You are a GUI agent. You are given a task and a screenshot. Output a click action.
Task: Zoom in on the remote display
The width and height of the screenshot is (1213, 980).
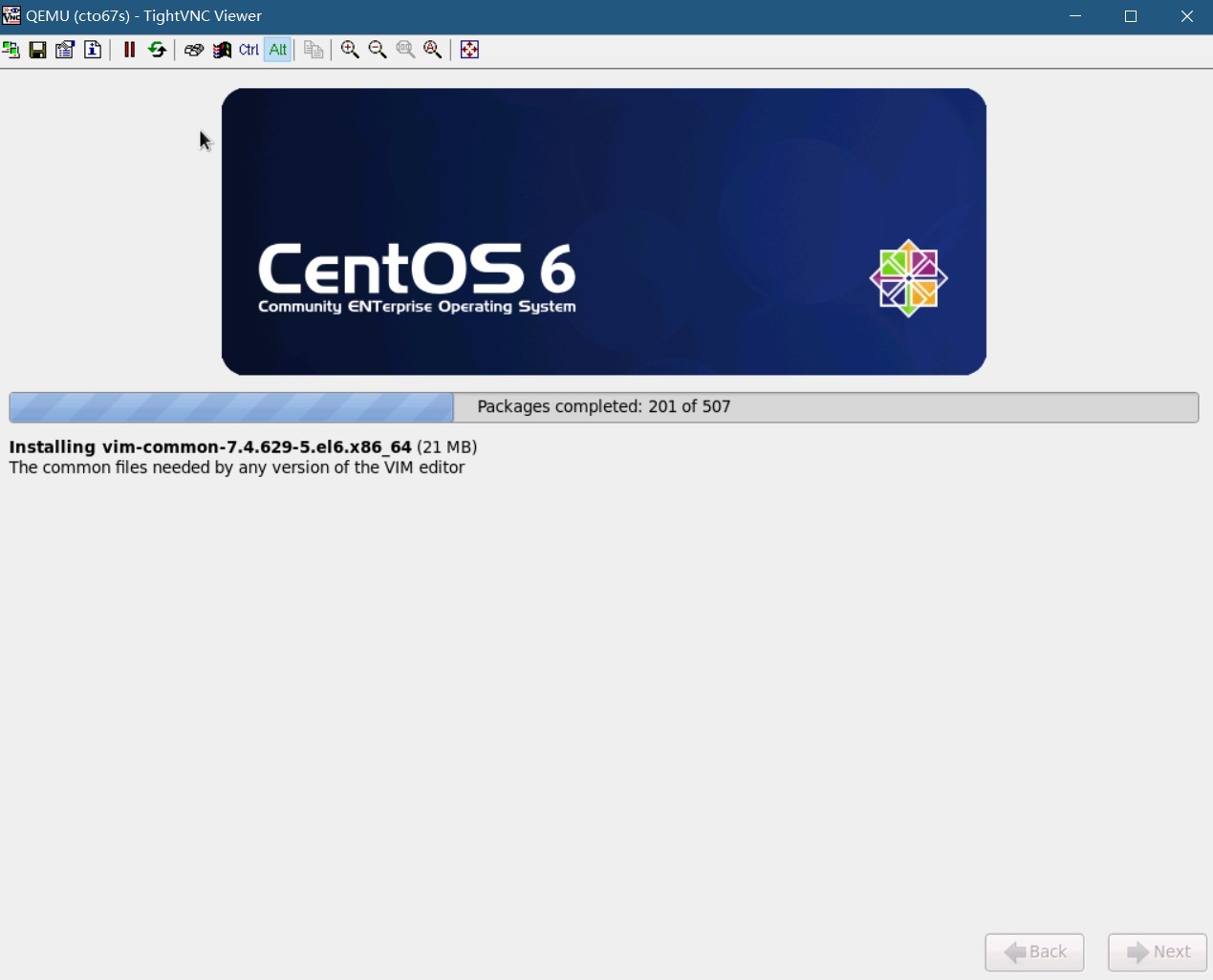point(350,50)
